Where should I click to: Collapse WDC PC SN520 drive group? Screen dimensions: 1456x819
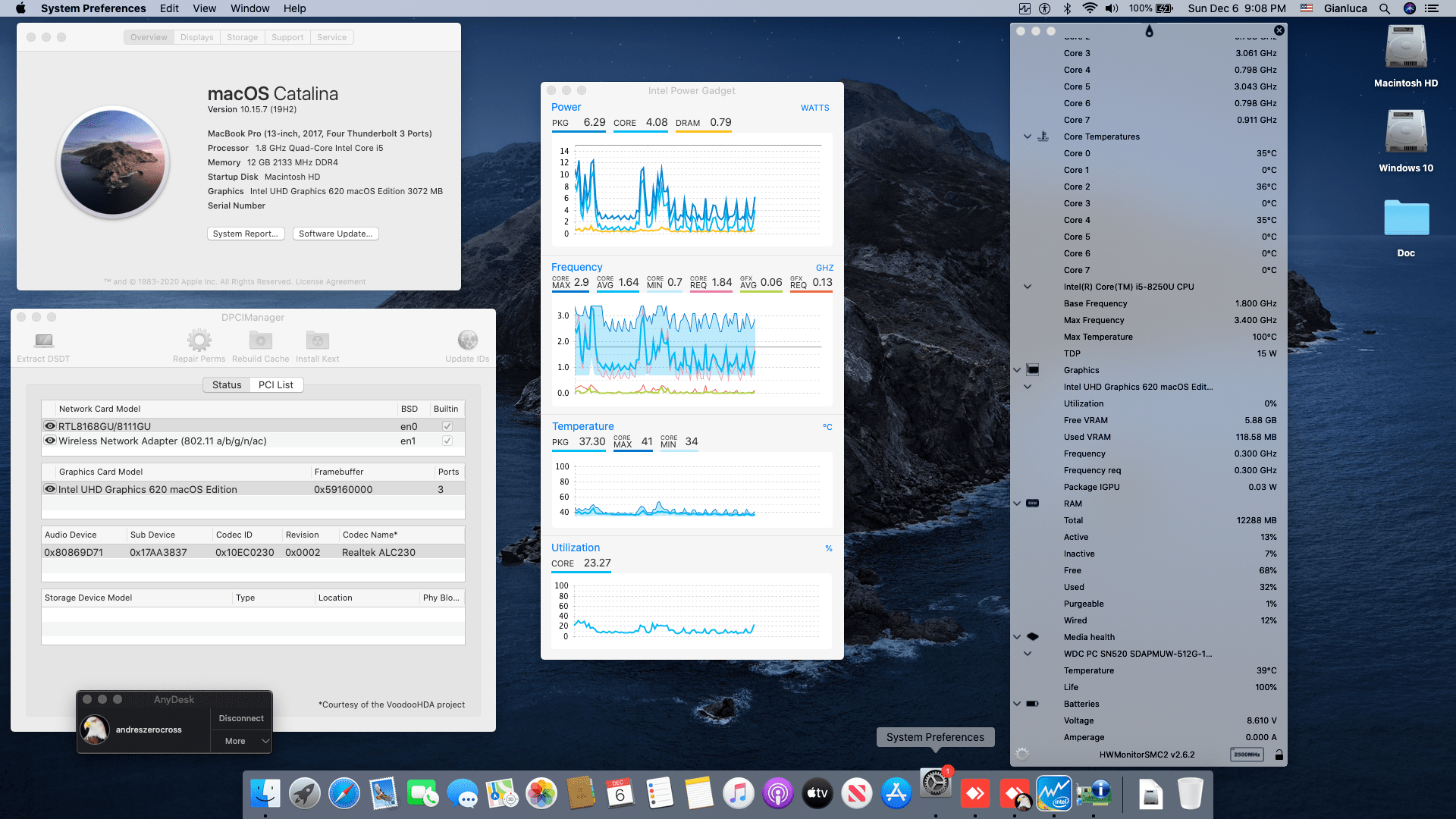click(x=1028, y=654)
